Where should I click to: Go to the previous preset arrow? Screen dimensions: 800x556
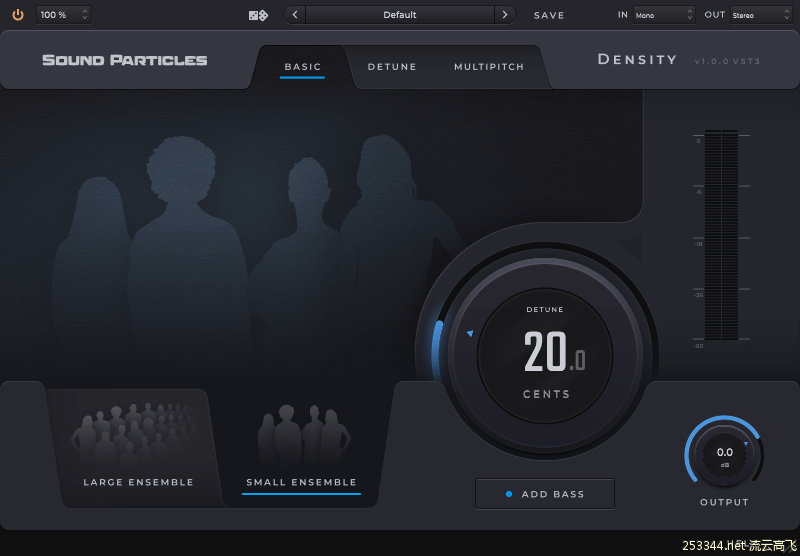coord(295,15)
